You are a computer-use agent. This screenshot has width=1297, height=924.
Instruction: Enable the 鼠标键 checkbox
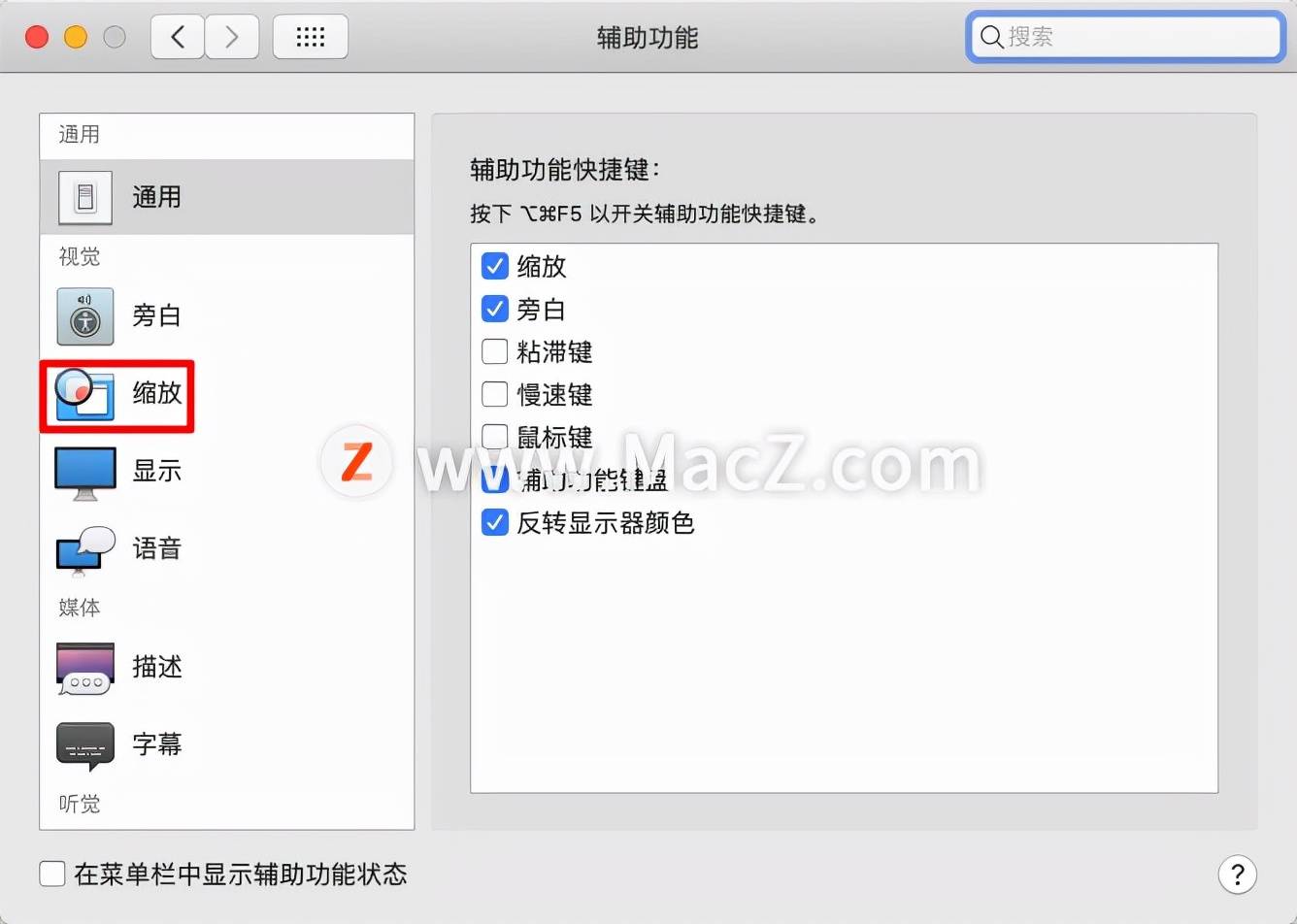(x=495, y=436)
